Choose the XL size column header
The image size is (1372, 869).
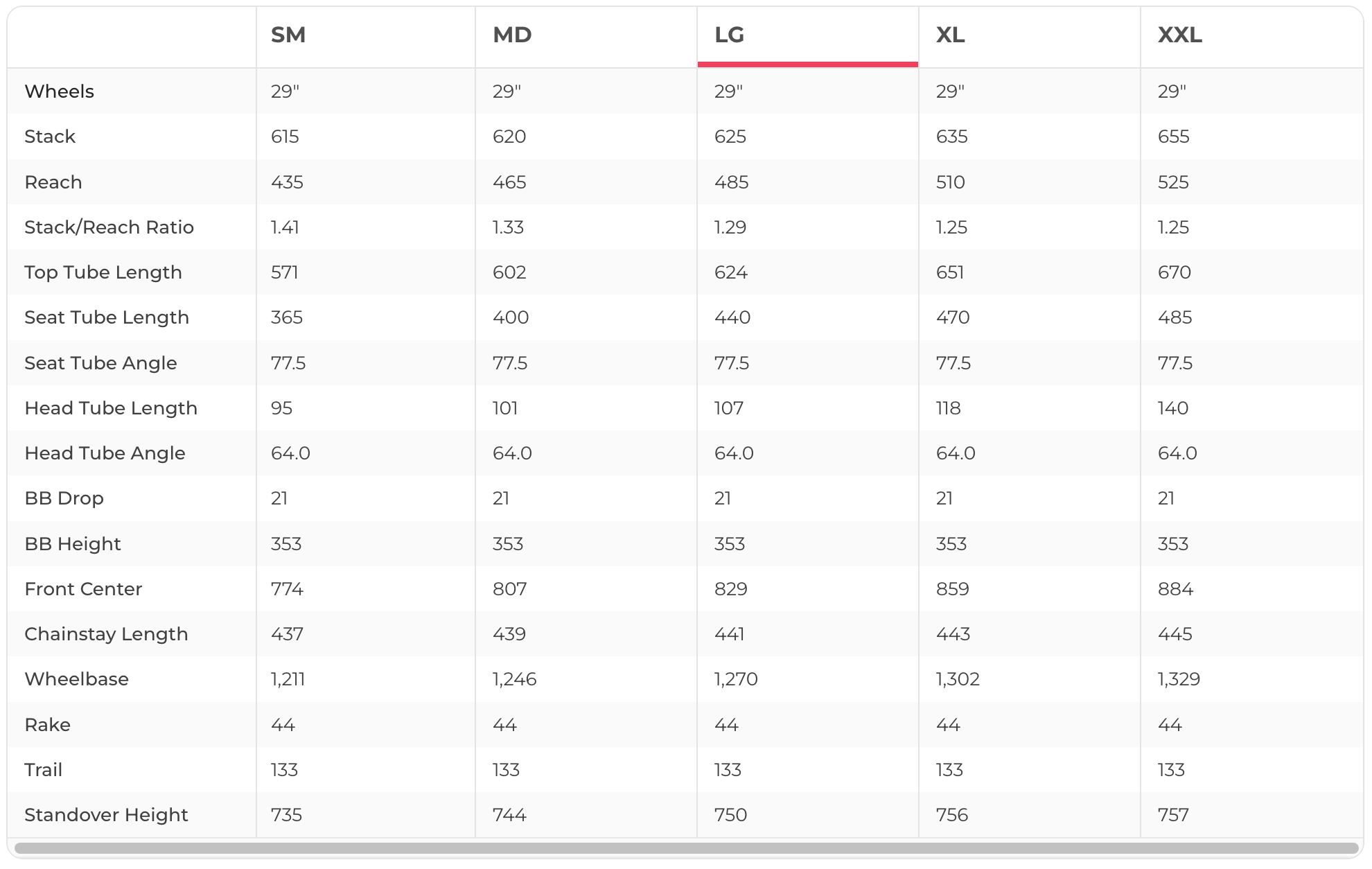(x=951, y=35)
